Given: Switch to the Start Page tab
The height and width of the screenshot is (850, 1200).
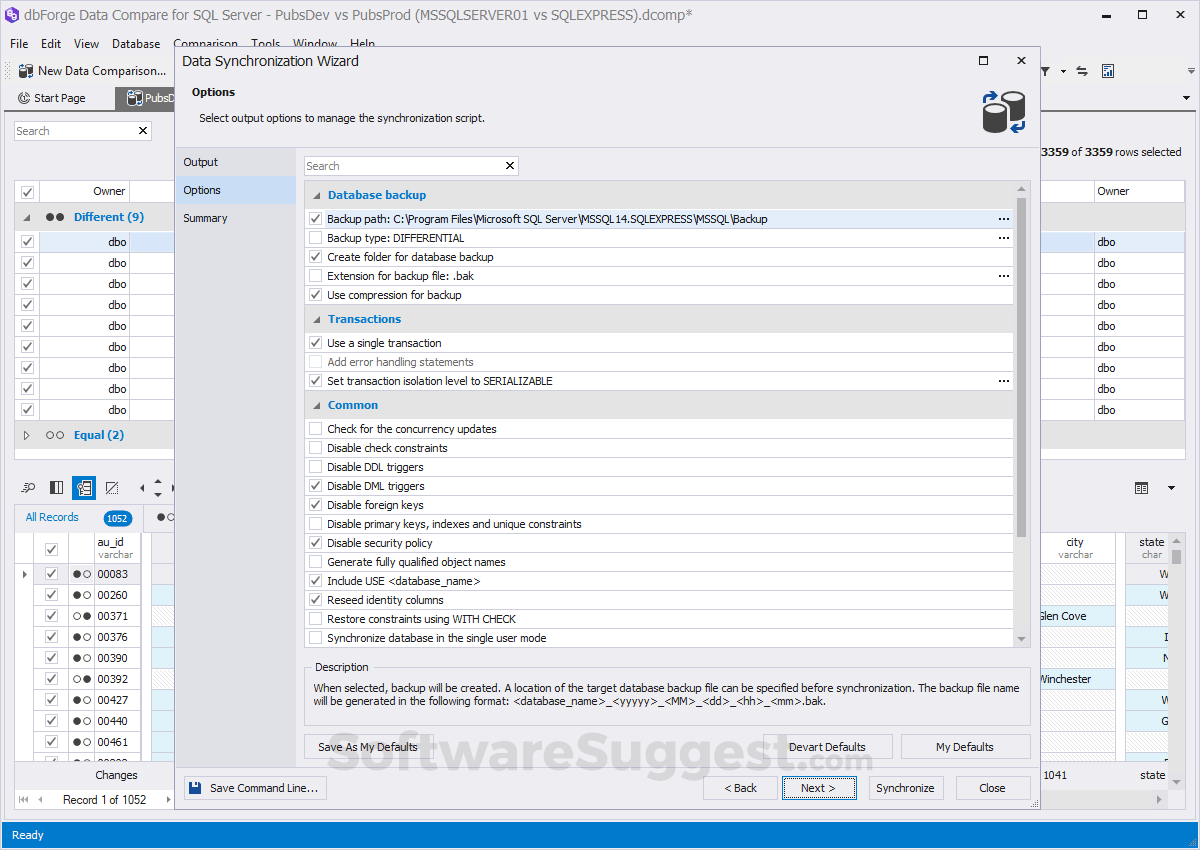Looking at the screenshot, I should click(58, 97).
